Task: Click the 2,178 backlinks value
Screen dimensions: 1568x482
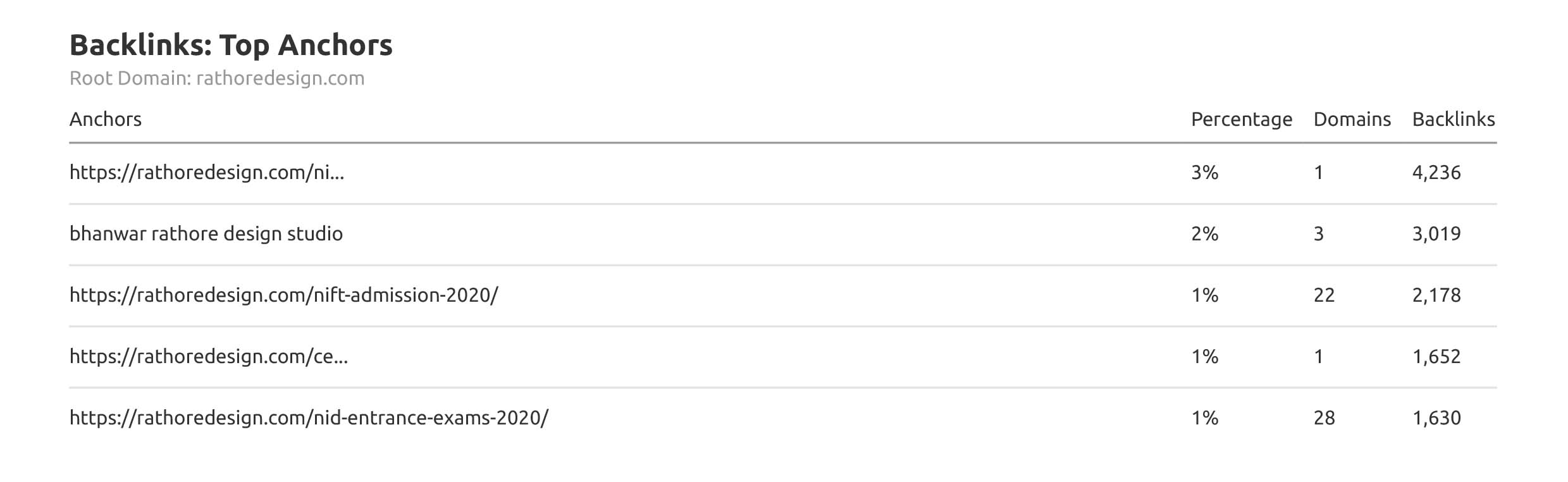Action: click(x=1436, y=295)
